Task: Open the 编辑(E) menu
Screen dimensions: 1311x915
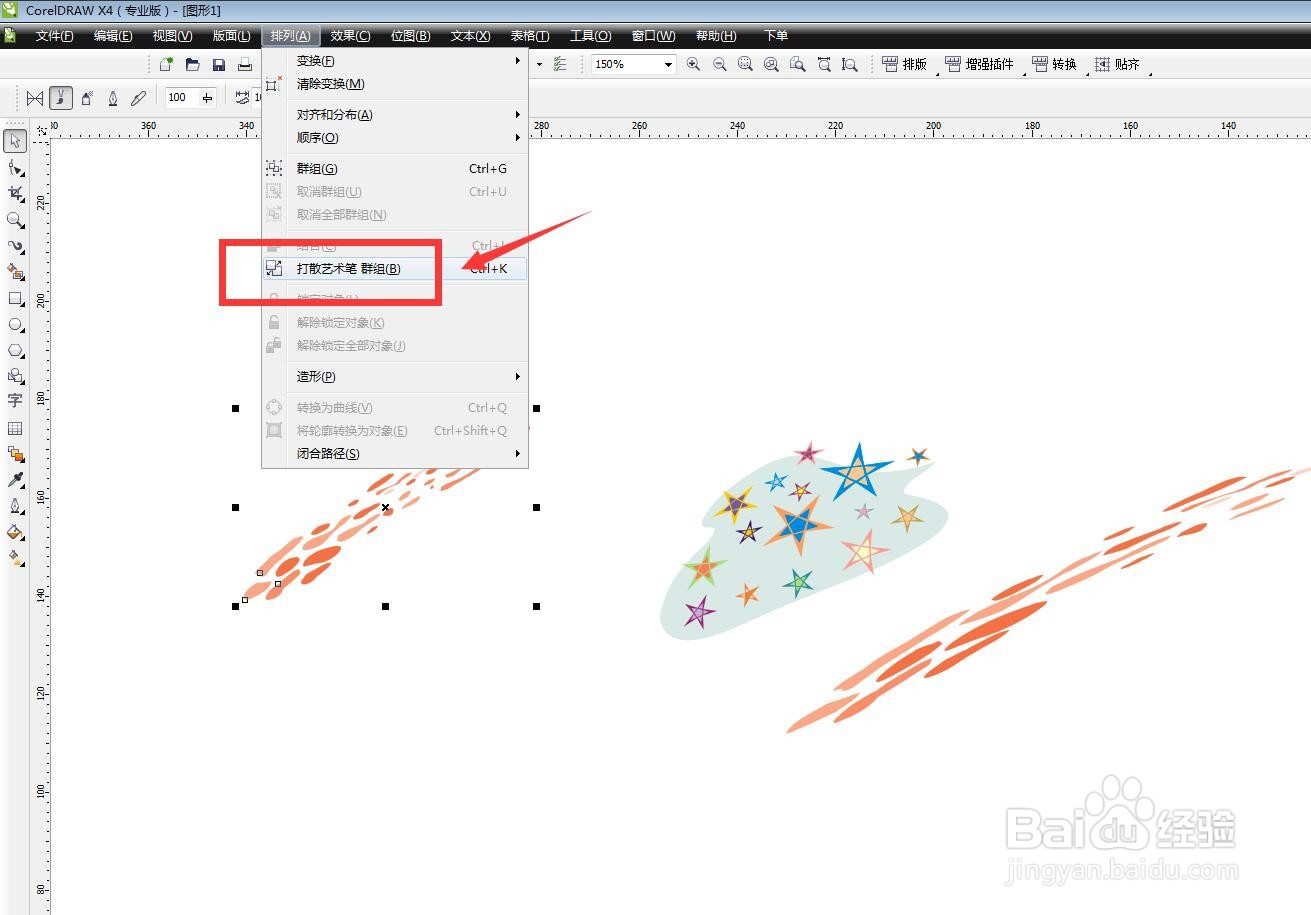Action: point(113,36)
